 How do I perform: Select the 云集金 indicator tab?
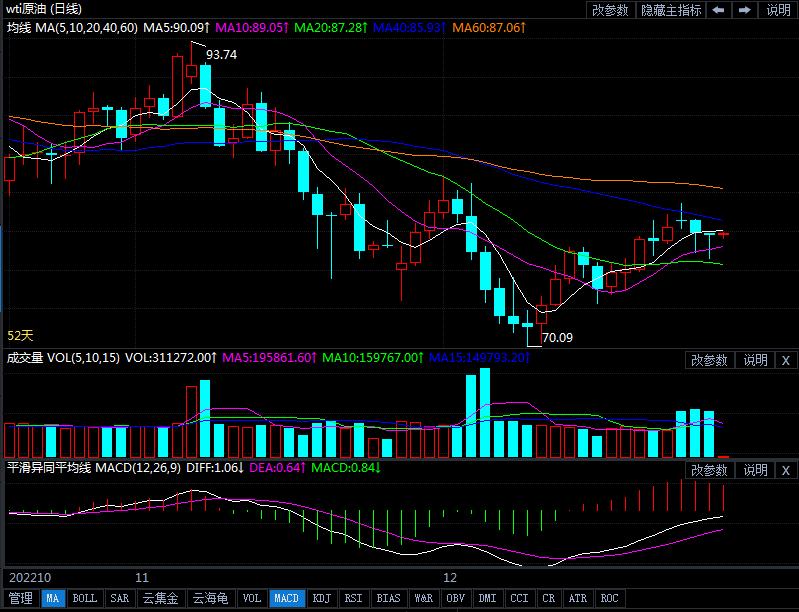160,599
